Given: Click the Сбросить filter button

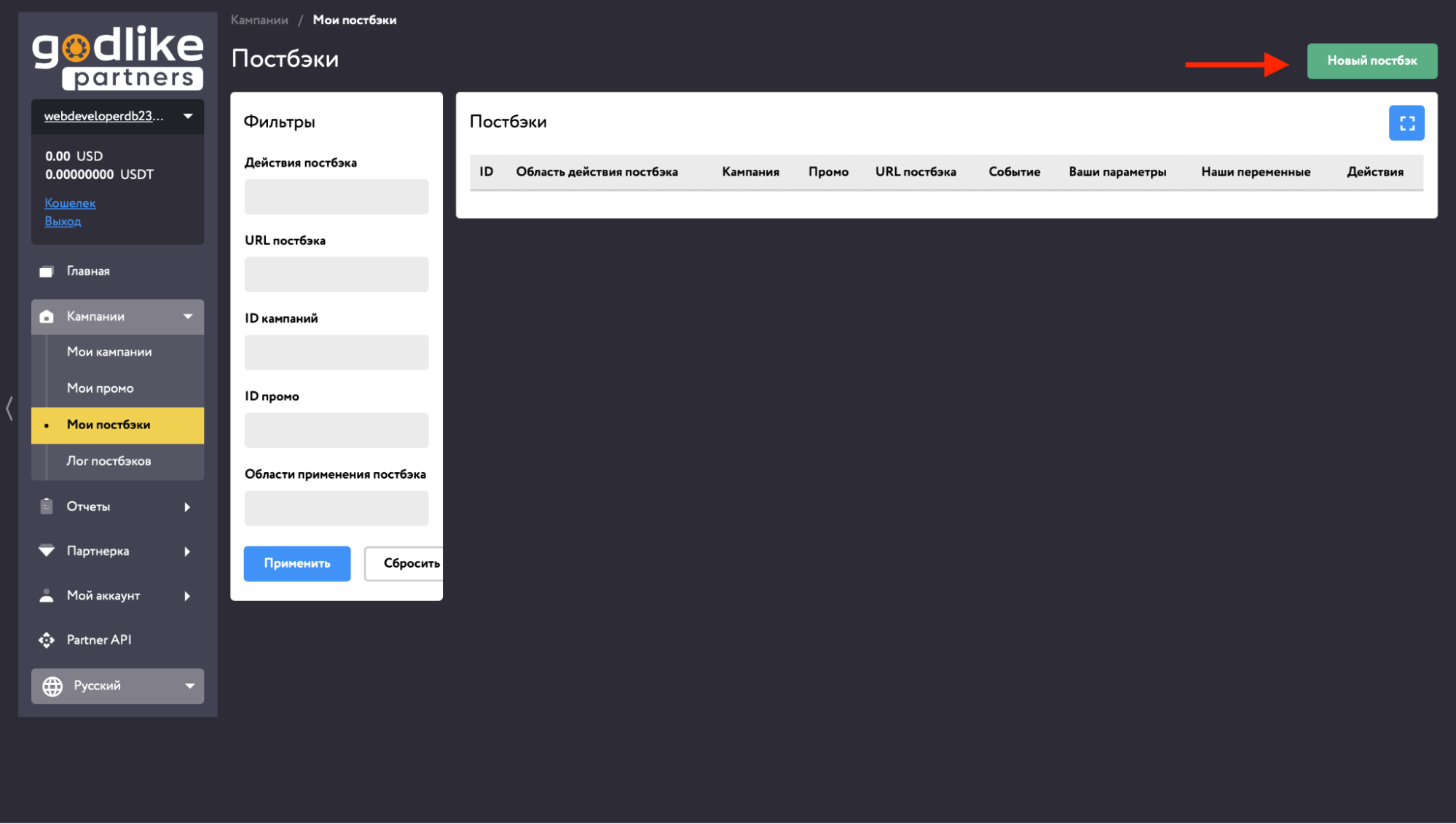Looking at the screenshot, I should 404,563.
